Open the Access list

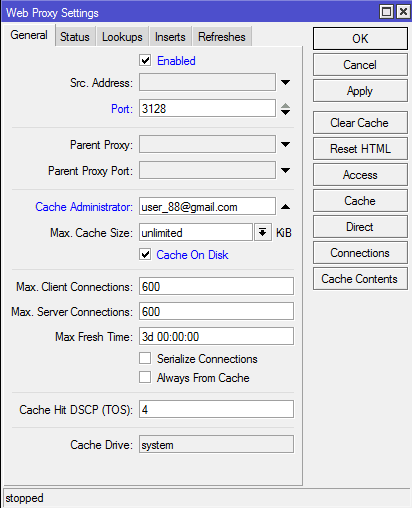360,175
